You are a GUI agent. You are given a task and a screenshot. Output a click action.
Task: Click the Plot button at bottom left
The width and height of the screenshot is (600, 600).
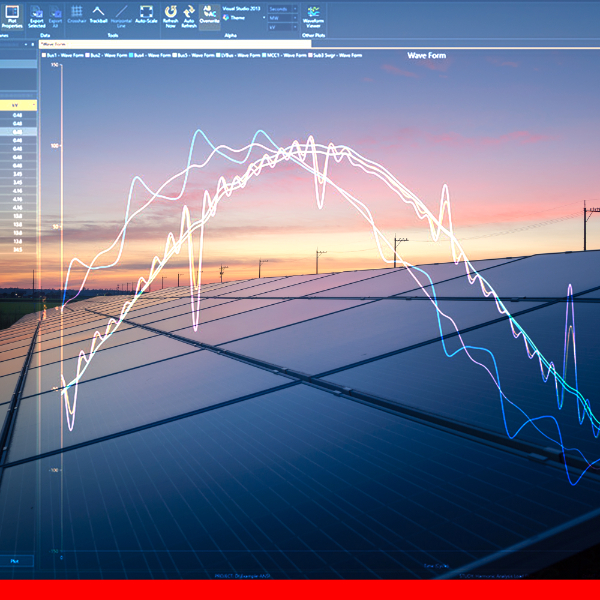(x=15, y=562)
